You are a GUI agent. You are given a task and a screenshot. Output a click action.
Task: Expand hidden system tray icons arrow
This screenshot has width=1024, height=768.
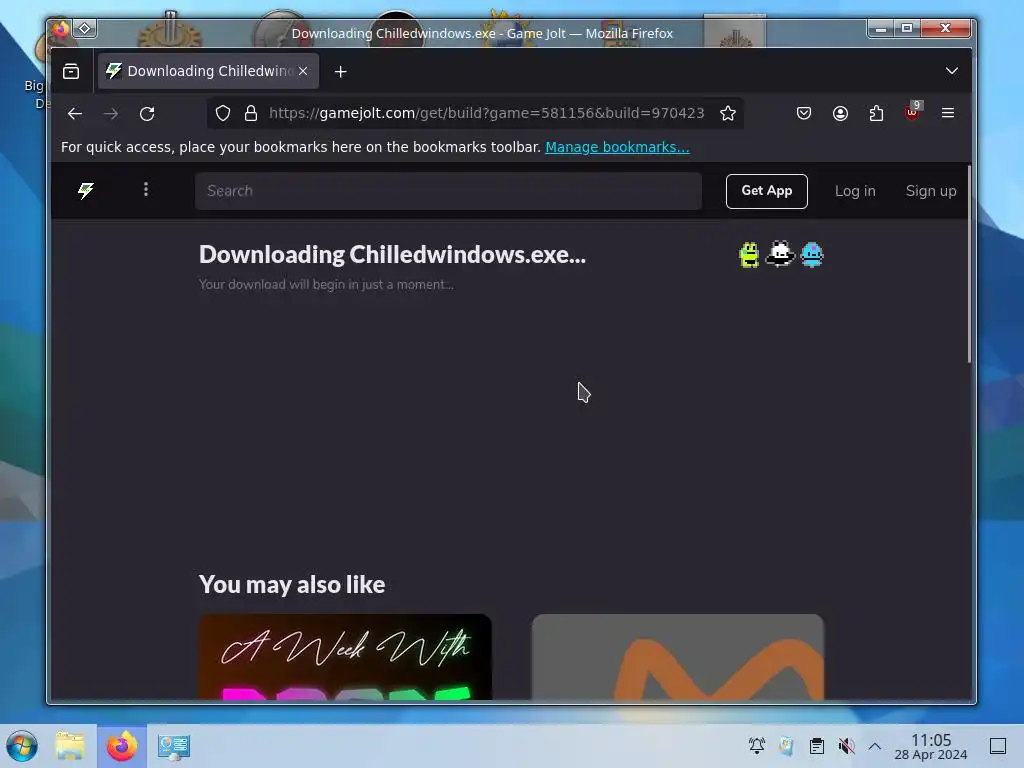coord(875,746)
